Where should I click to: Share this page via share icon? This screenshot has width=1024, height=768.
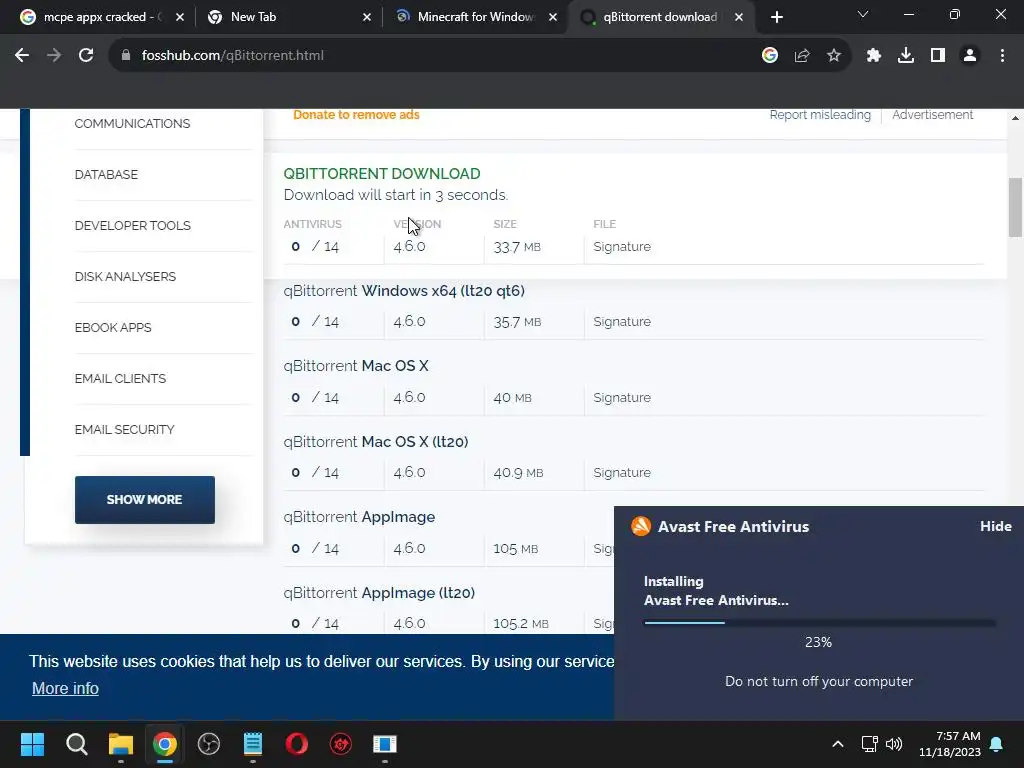802,56
